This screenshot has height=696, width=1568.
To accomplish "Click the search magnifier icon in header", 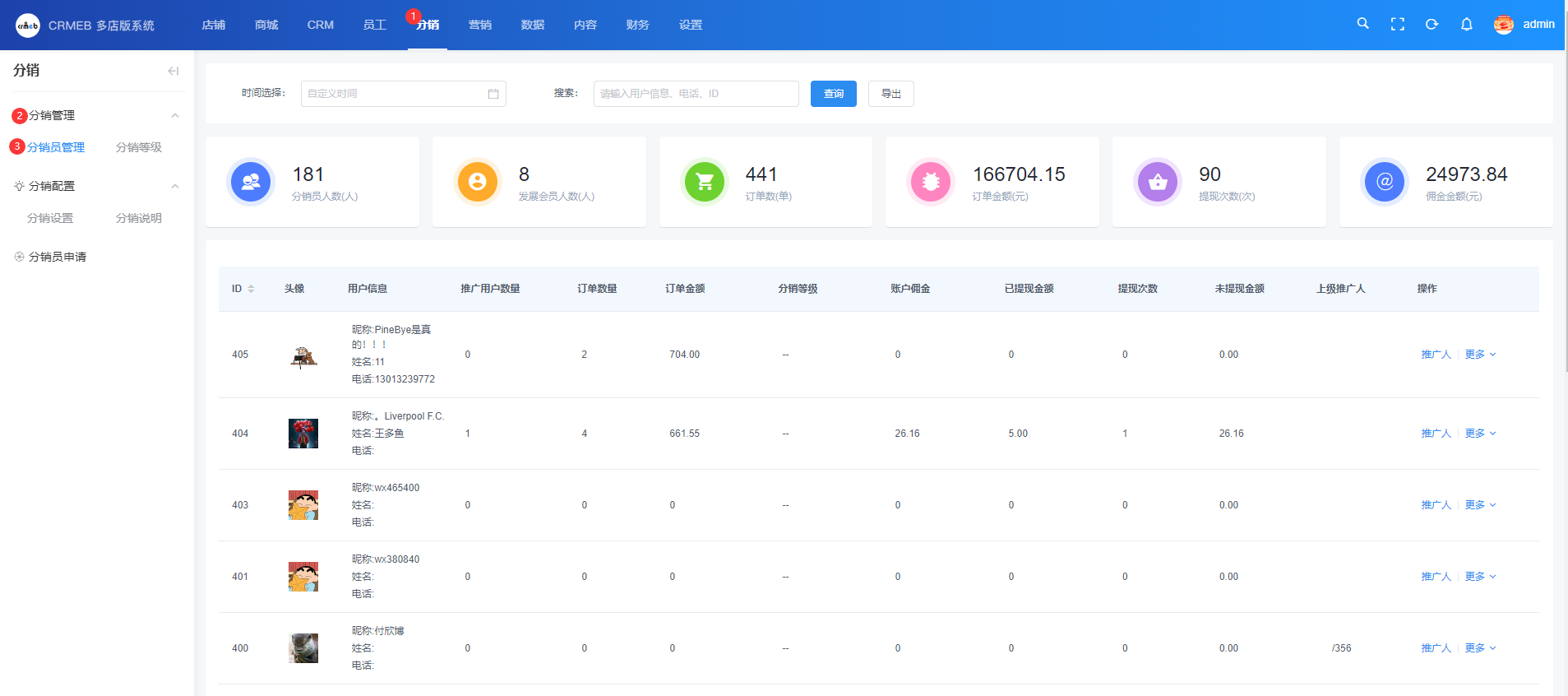I will (x=1362, y=24).
